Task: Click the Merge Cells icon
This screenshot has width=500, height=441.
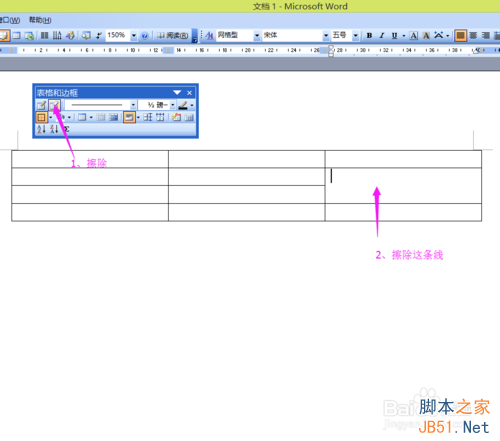Action: click(x=101, y=117)
